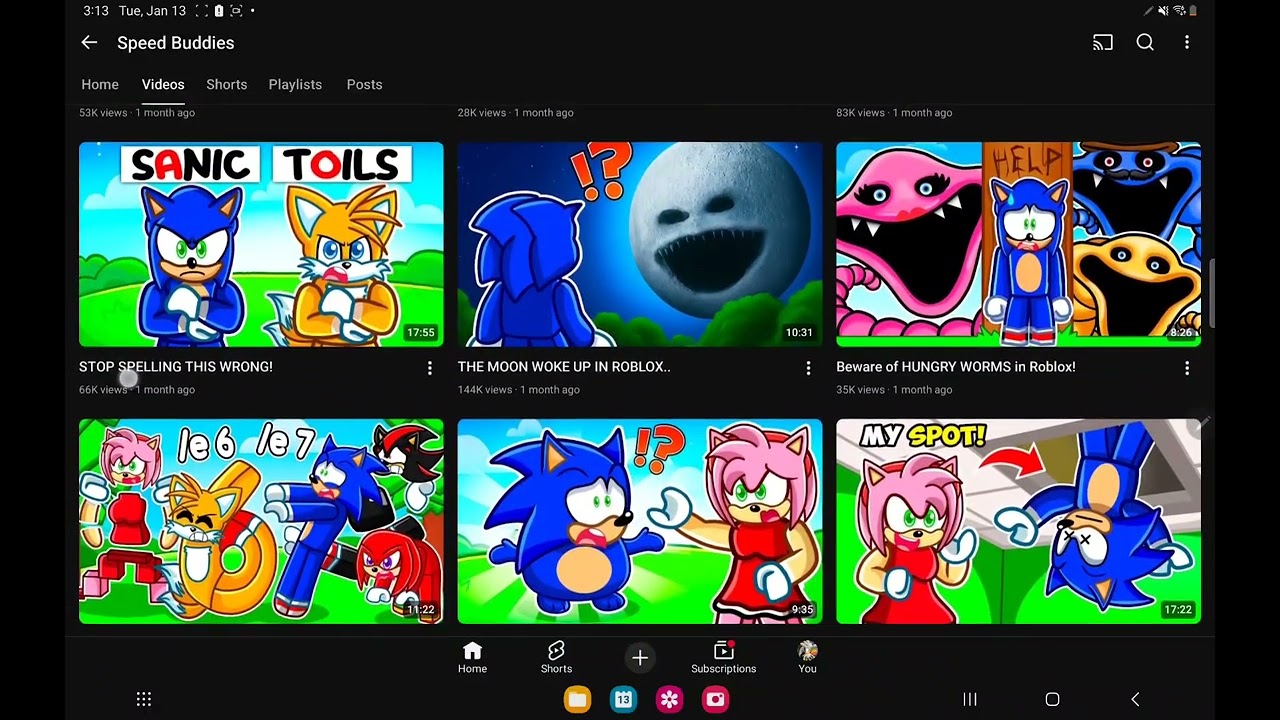Open title THE MOON WOKE UP IN ROBLOX..
This screenshot has height=720, width=1280.
564,367
